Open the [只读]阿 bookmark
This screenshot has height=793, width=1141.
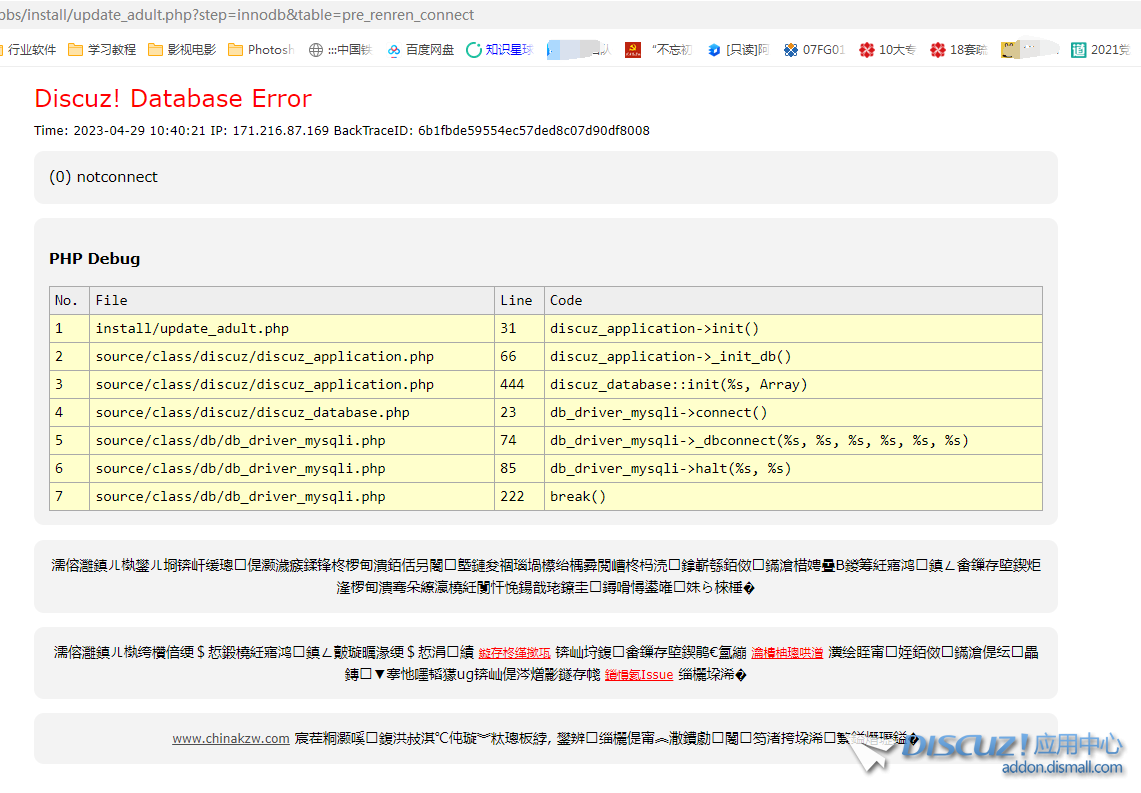738,50
